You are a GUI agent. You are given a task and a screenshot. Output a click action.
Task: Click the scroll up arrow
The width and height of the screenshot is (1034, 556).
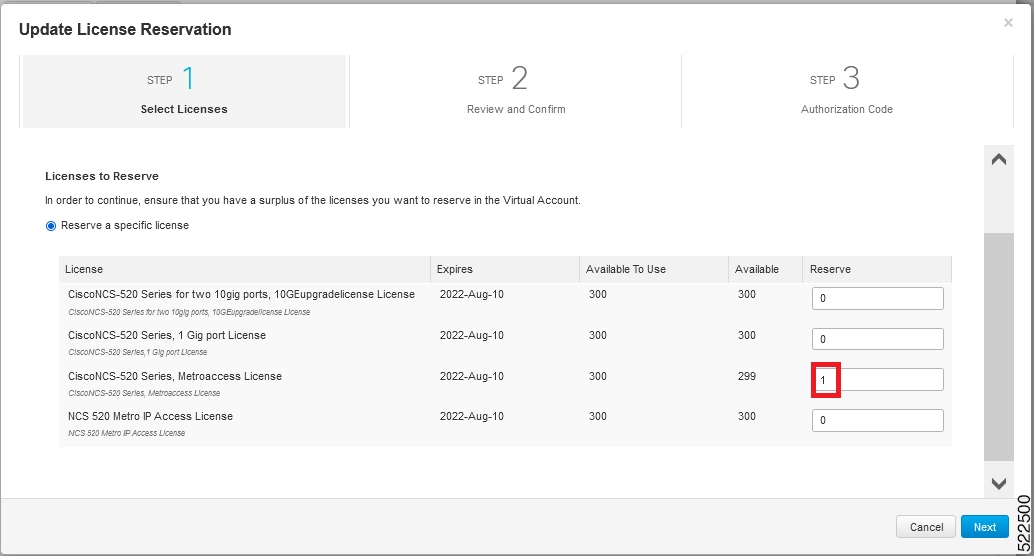click(x=998, y=160)
